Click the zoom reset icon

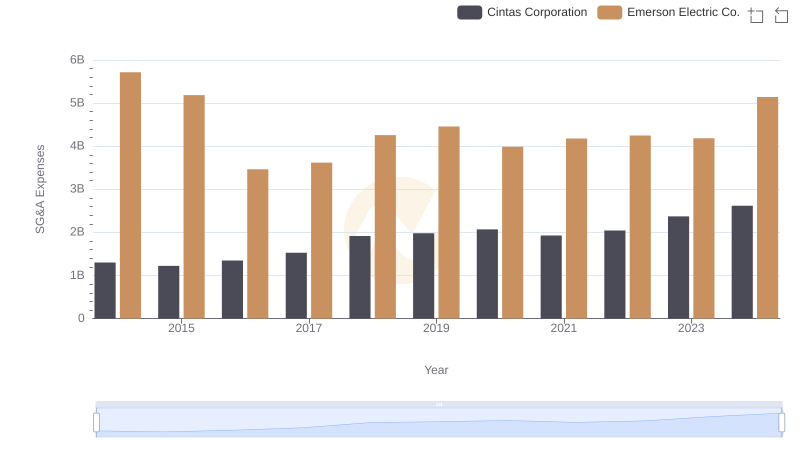click(781, 15)
